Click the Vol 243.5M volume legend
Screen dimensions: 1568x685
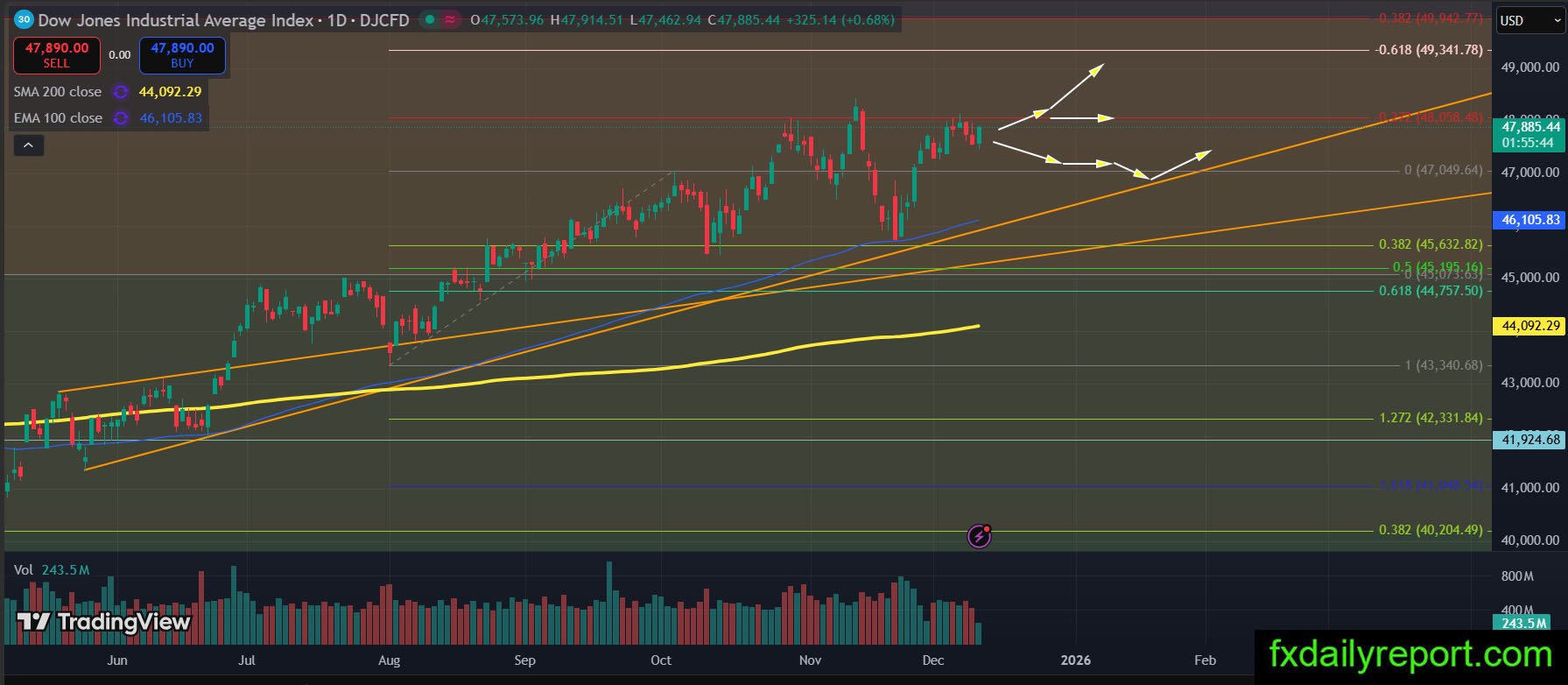coord(52,570)
